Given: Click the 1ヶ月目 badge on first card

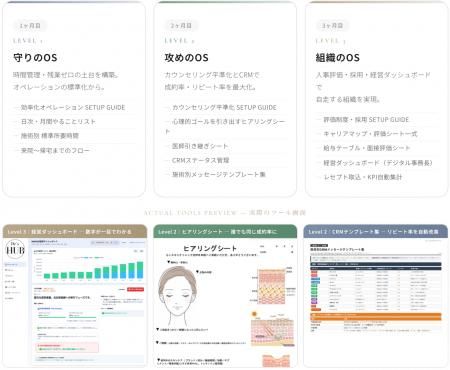Looking at the screenshot, I should point(30,26).
